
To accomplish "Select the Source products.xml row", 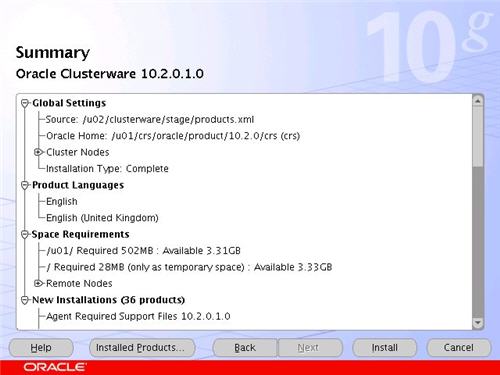I will [150, 119].
